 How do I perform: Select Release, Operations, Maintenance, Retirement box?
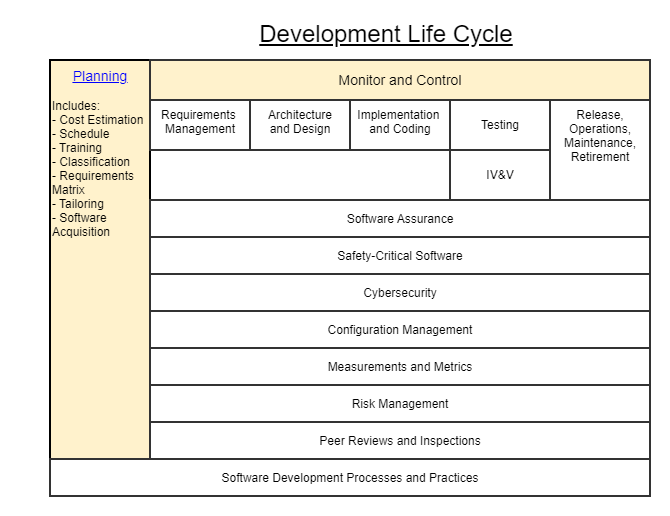pos(600,136)
